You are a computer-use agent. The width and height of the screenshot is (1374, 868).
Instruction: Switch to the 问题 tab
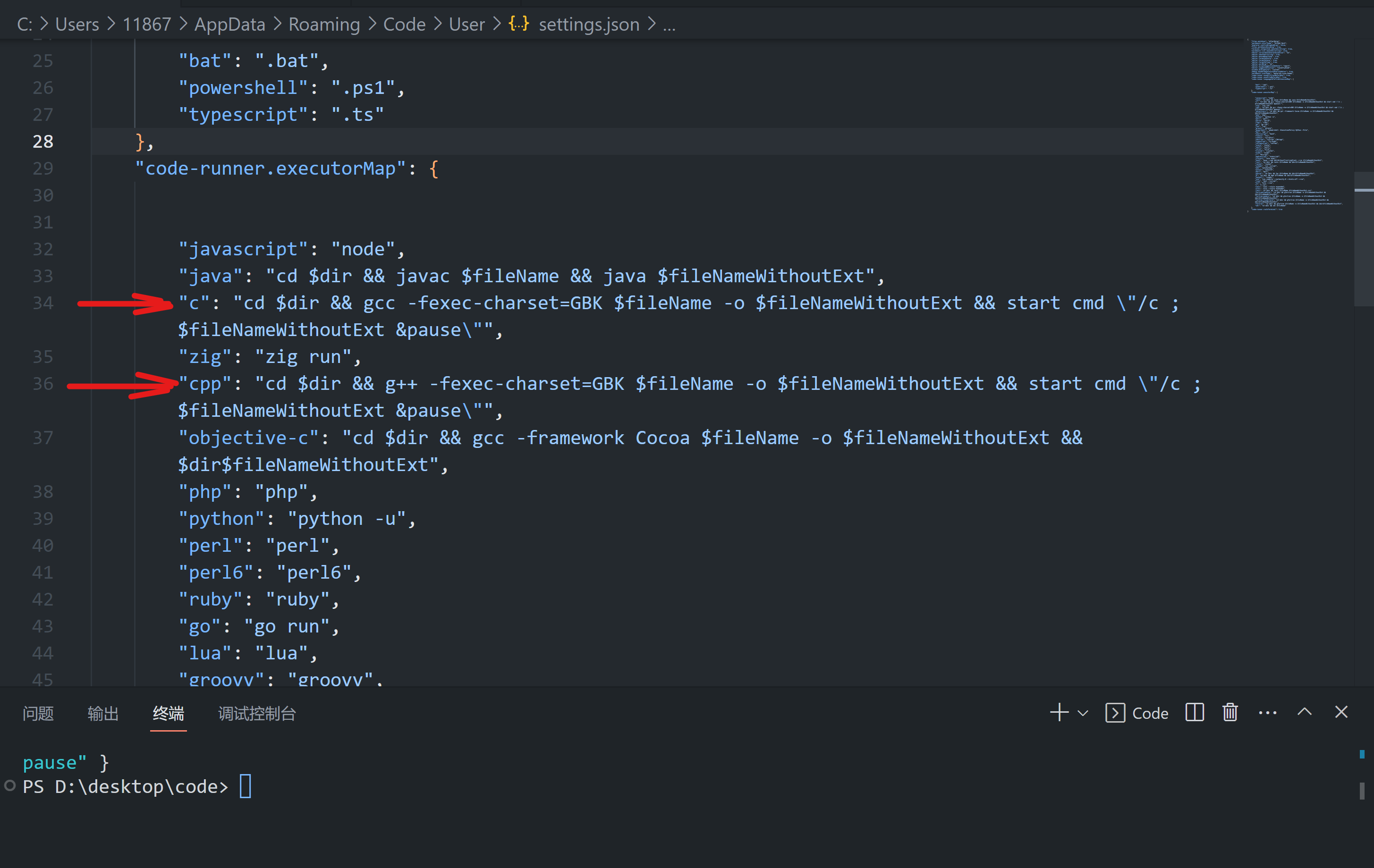click(38, 714)
